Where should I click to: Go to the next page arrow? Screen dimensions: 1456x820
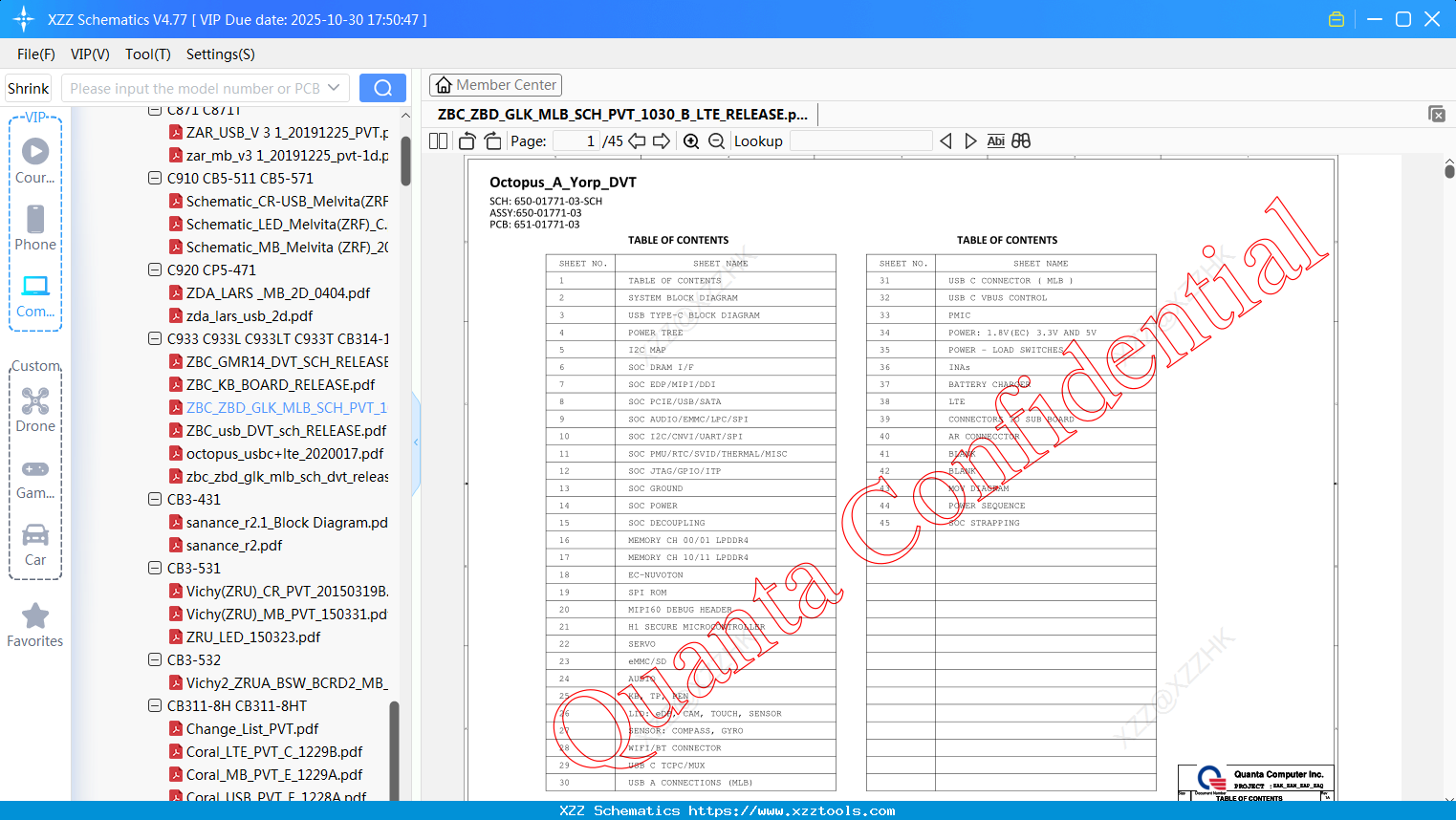click(662, 141)
